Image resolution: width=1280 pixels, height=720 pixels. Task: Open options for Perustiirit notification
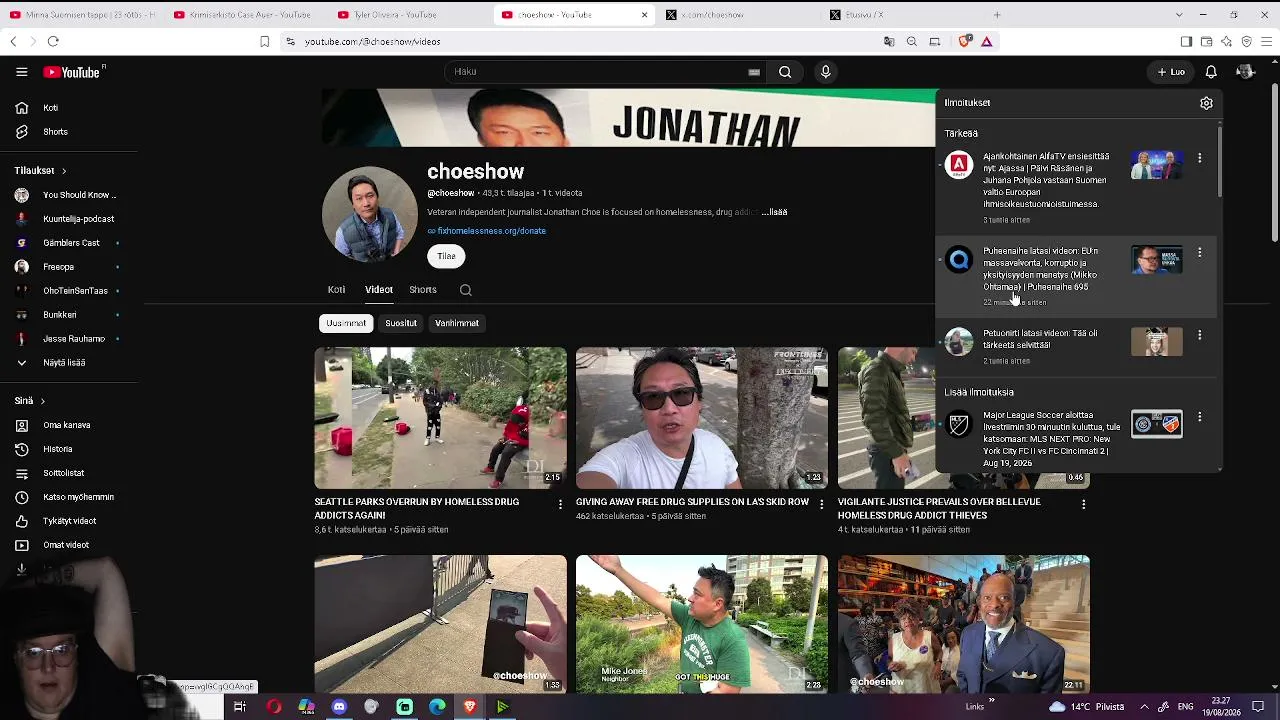click(x=1199, y=335)
